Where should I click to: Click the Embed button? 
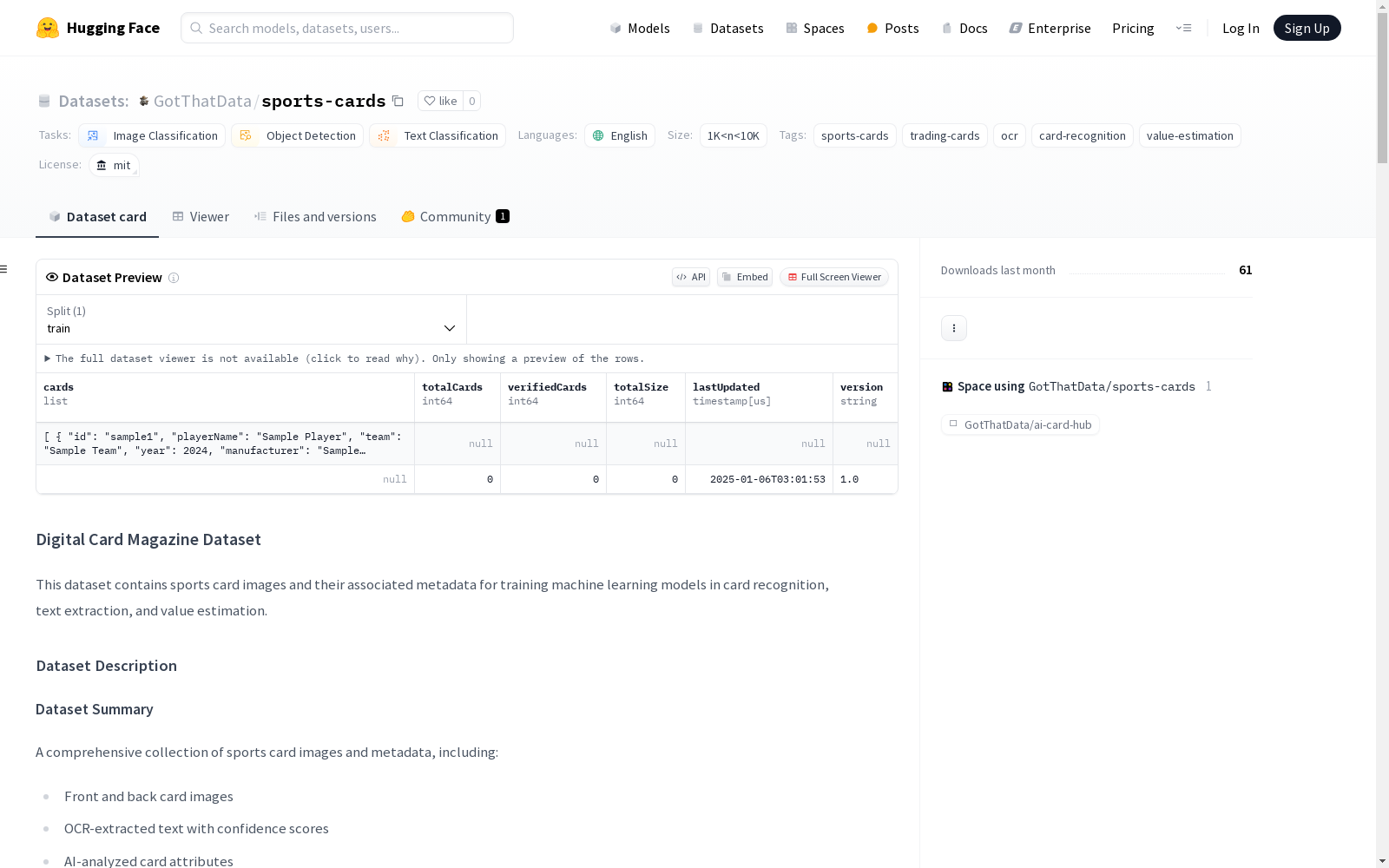coord(745,277)
